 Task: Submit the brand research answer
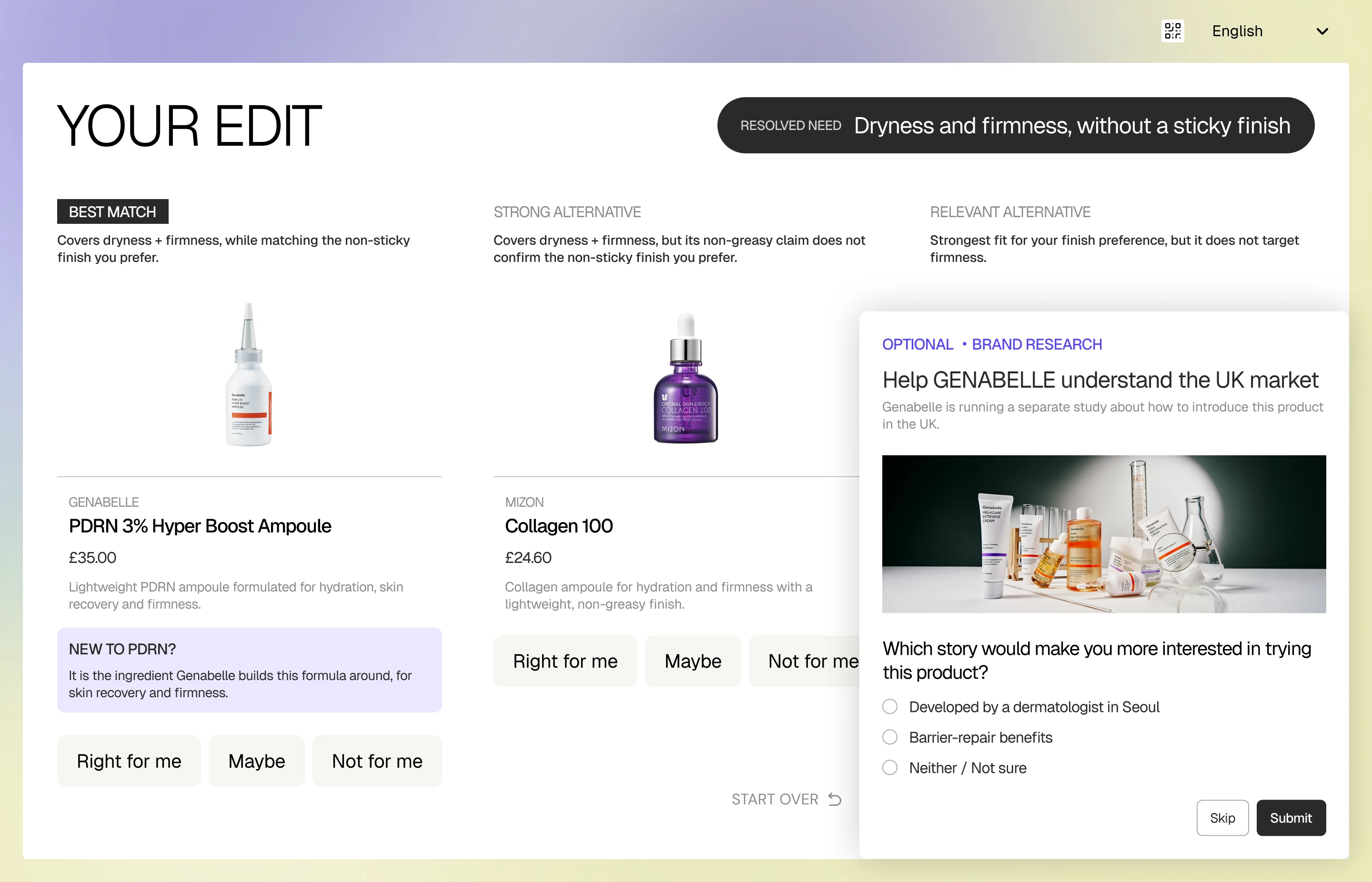tap(1291, 818)
